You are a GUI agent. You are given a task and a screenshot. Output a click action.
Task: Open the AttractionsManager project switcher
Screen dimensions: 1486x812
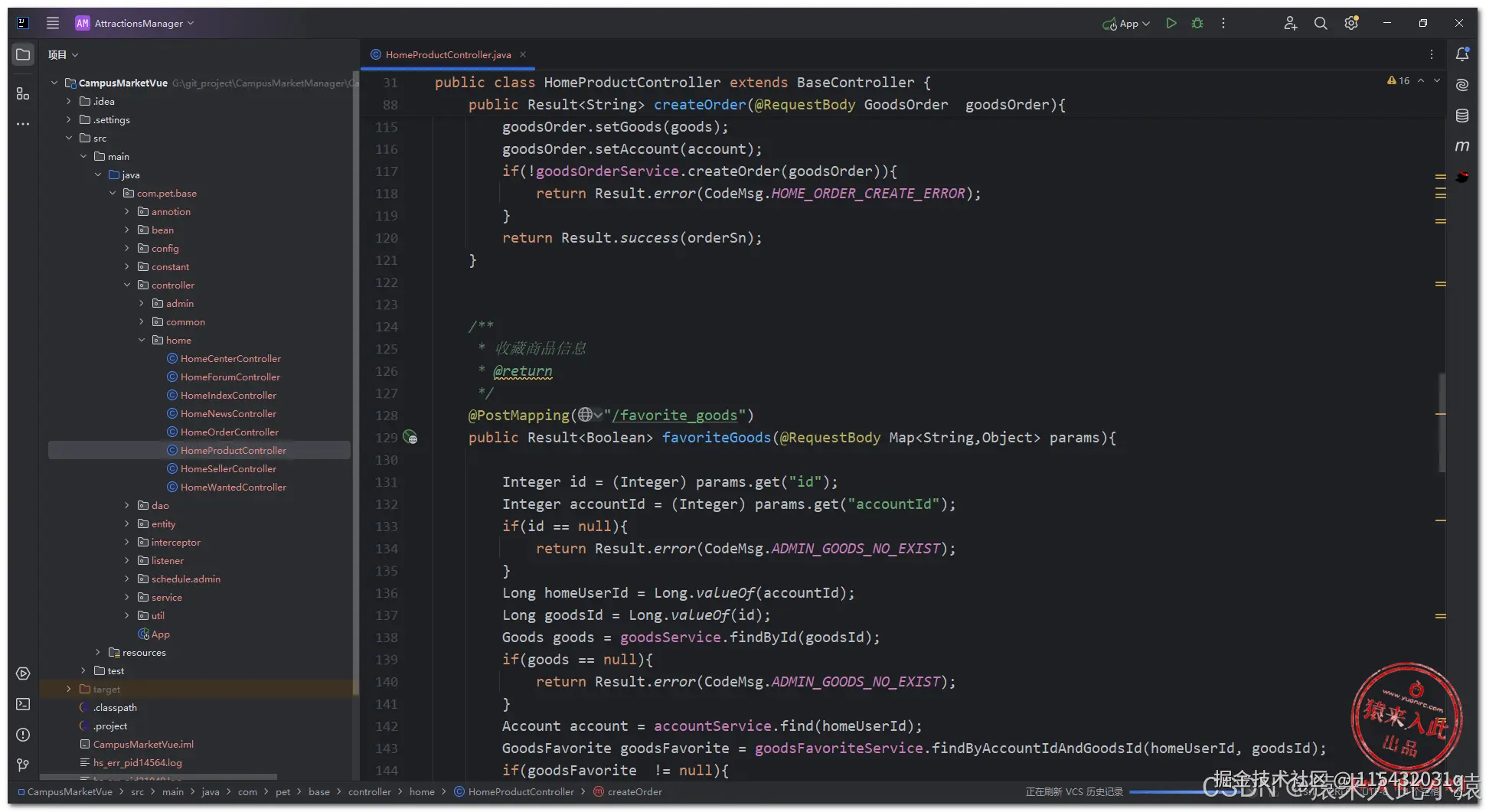[x=135, y=23]
